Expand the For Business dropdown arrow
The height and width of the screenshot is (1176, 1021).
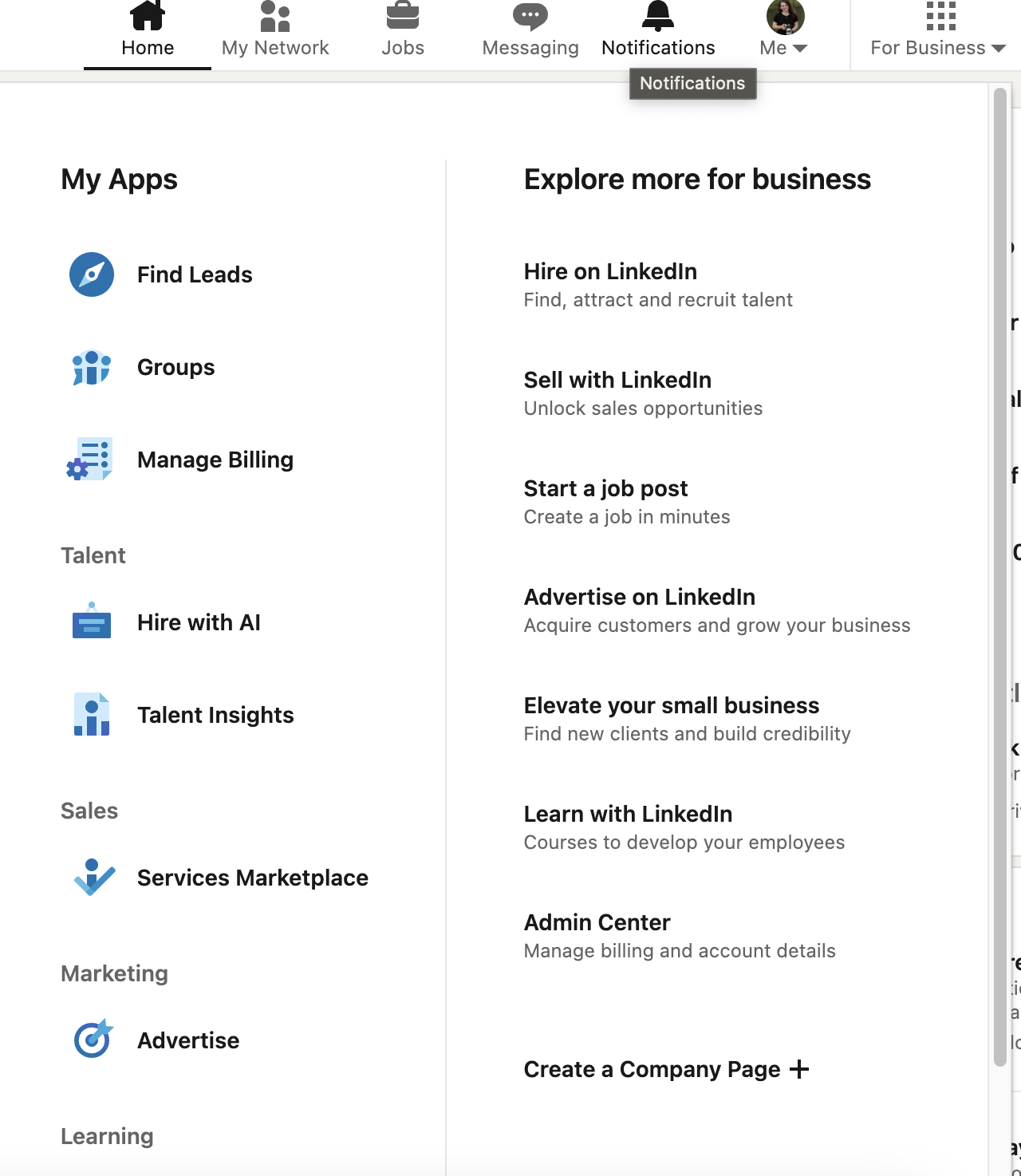click(999, 49)
